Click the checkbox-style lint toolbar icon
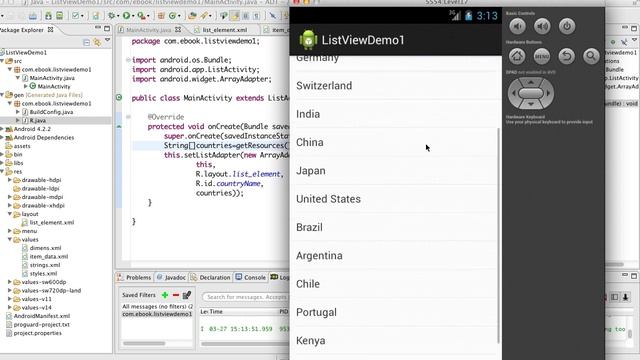Screen dimensions: 640x360 pos(76,16)
